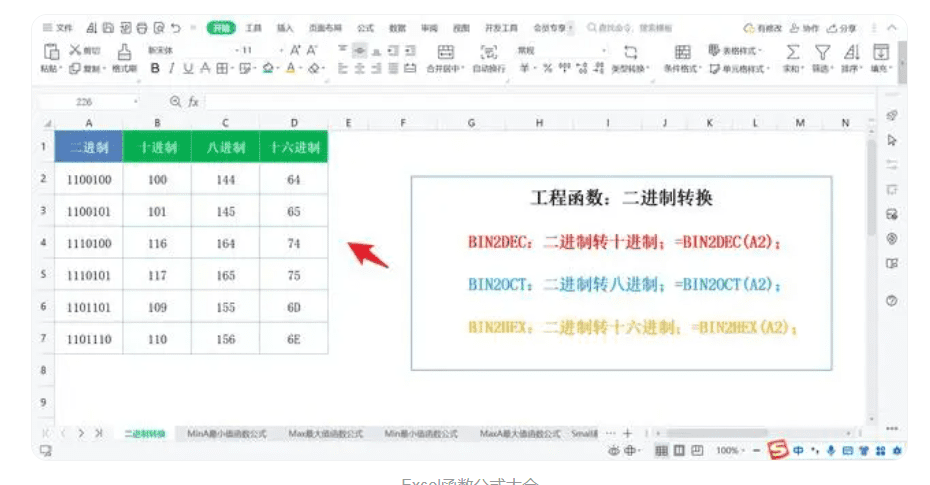The height and width of the screenshot is (485, 930).
Task: Open the 公式 (Formulas) ribbon tab
Action: [365, 28]
